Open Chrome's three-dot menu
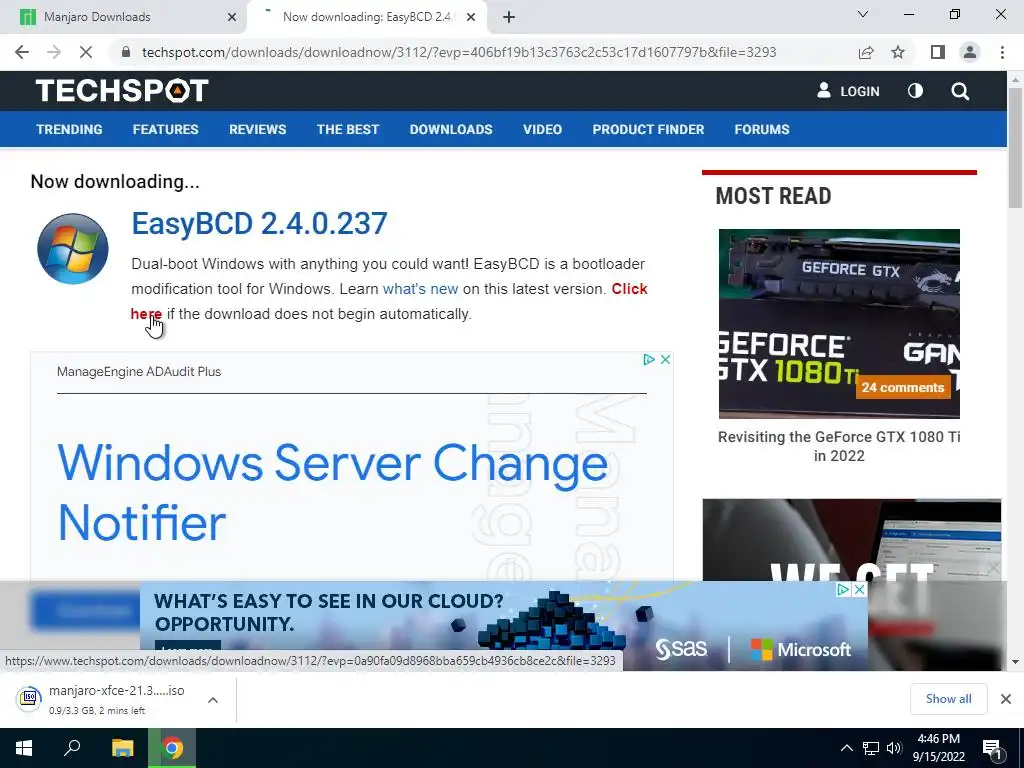This screenshot has width=1024, height=768. coord(1002,52)
